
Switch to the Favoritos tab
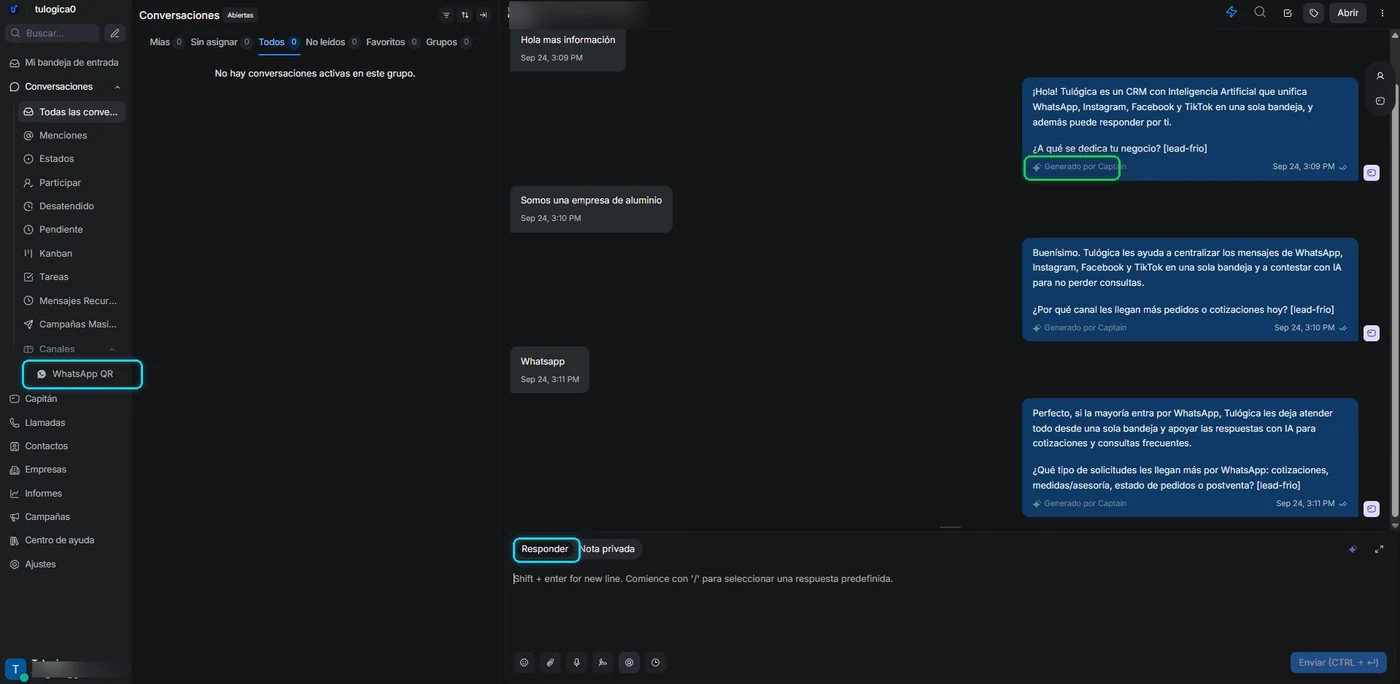[x=392, y=42]
